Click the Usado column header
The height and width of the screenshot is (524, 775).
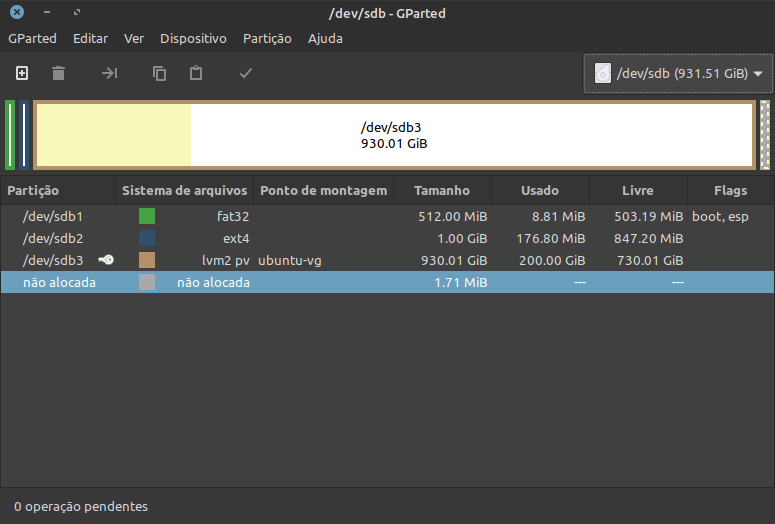540,190
